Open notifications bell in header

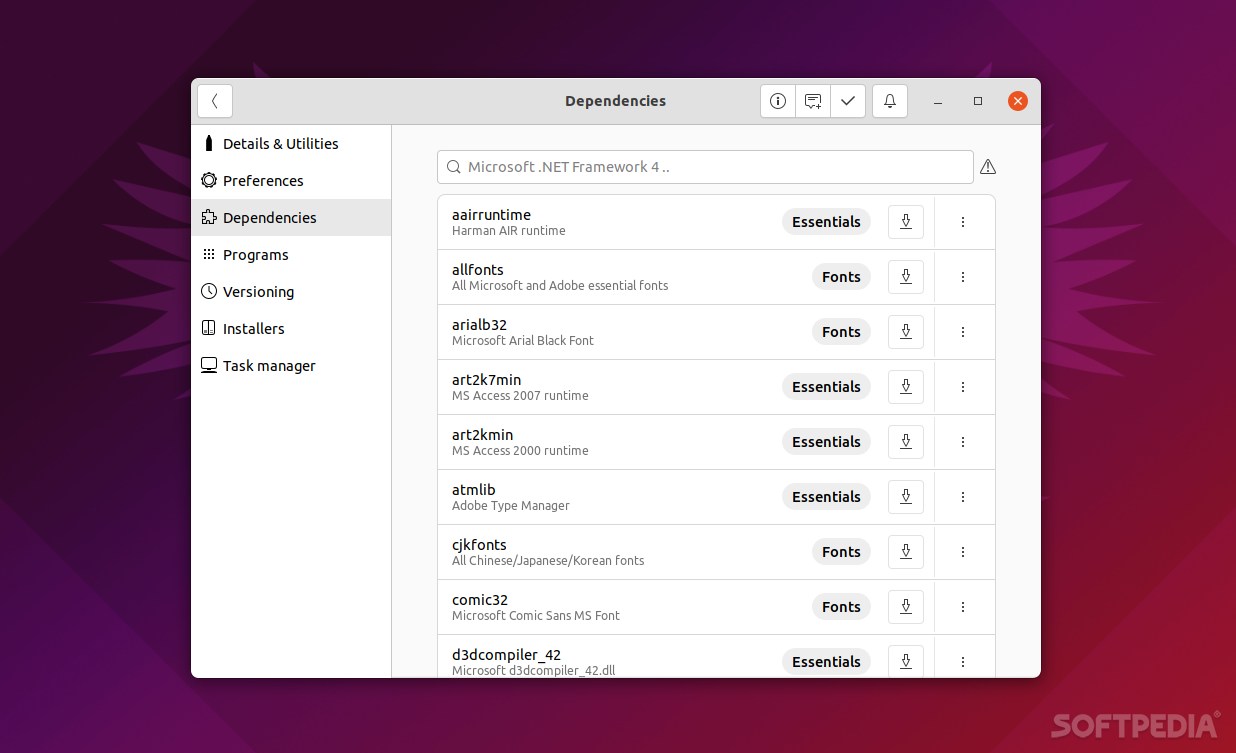pos(890,101)
